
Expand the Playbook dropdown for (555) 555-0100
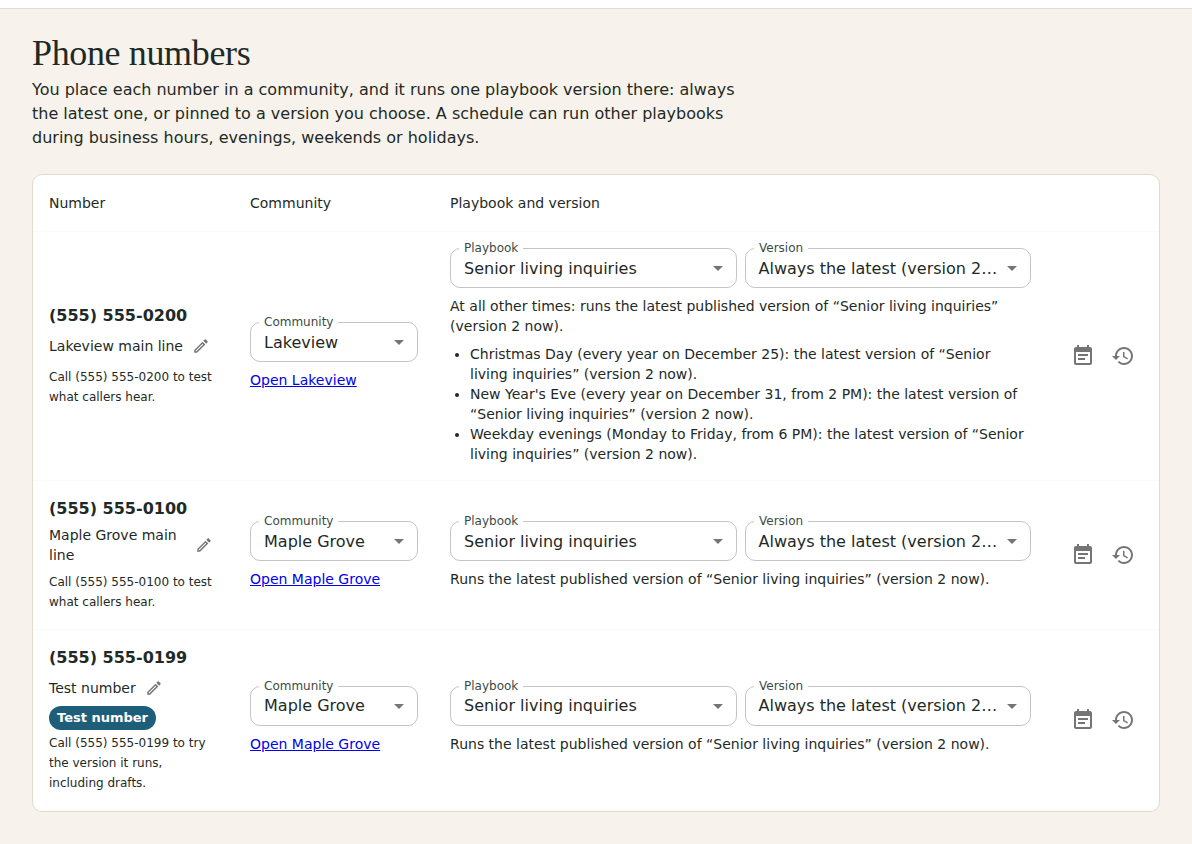click(x=593, y=541)
